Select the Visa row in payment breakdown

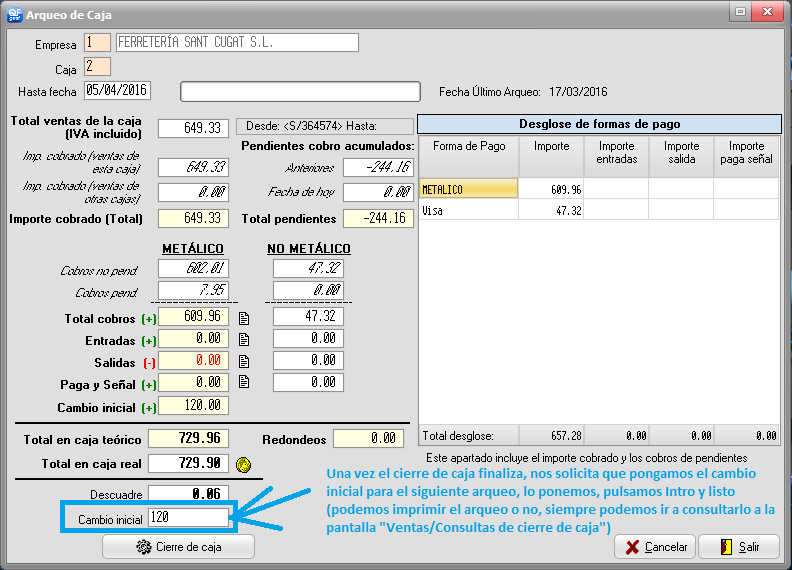[599, 210]
